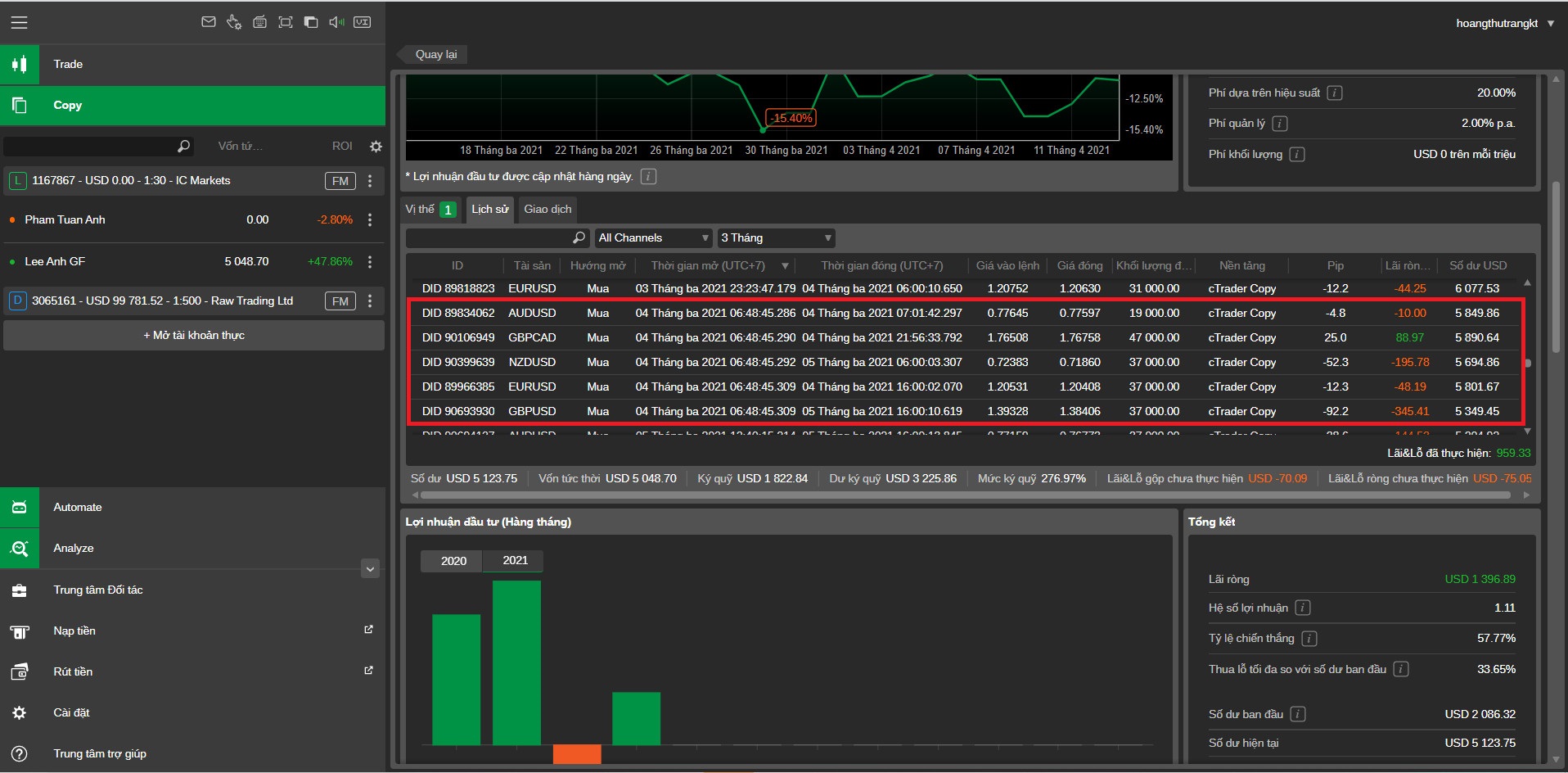Click the history table horizontal scrollbar

[966, 495]
